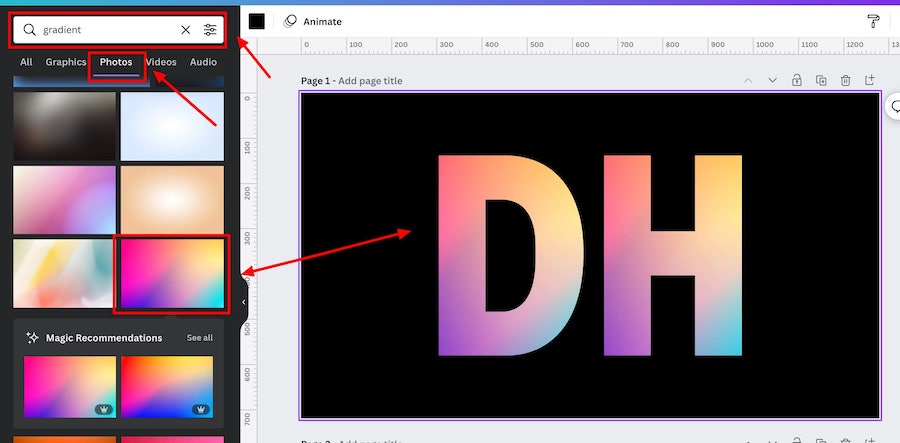Screen dimensions: 900x443
Task: Click crown badge on first recommended gradient
Action: click(x=104, y=410)
